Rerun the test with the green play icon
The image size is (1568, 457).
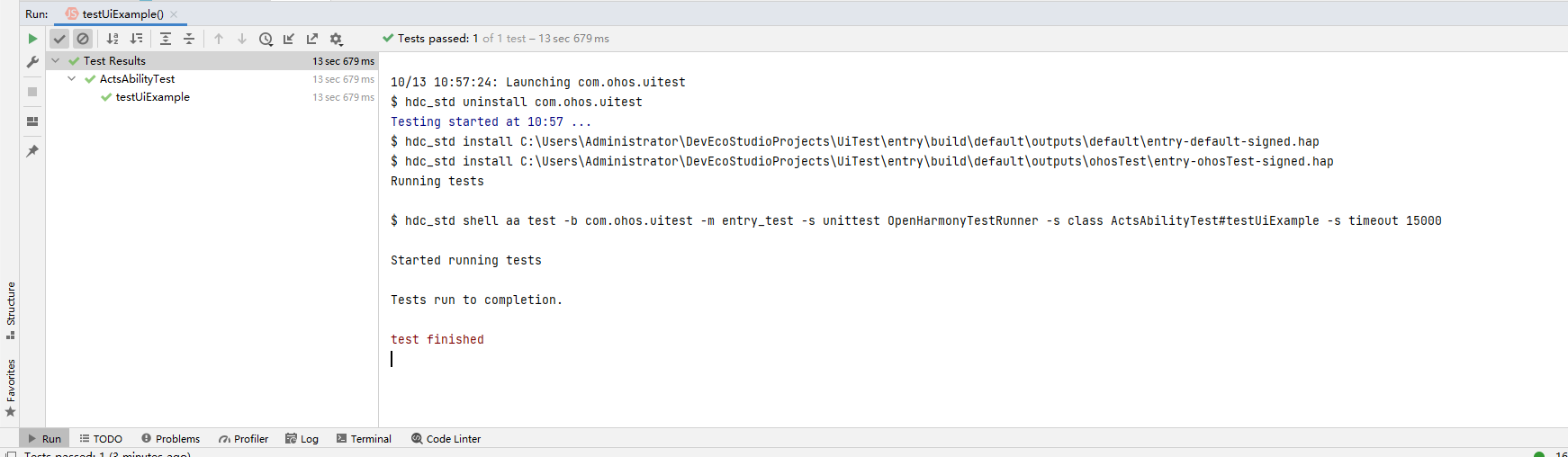tap(32, 39)
